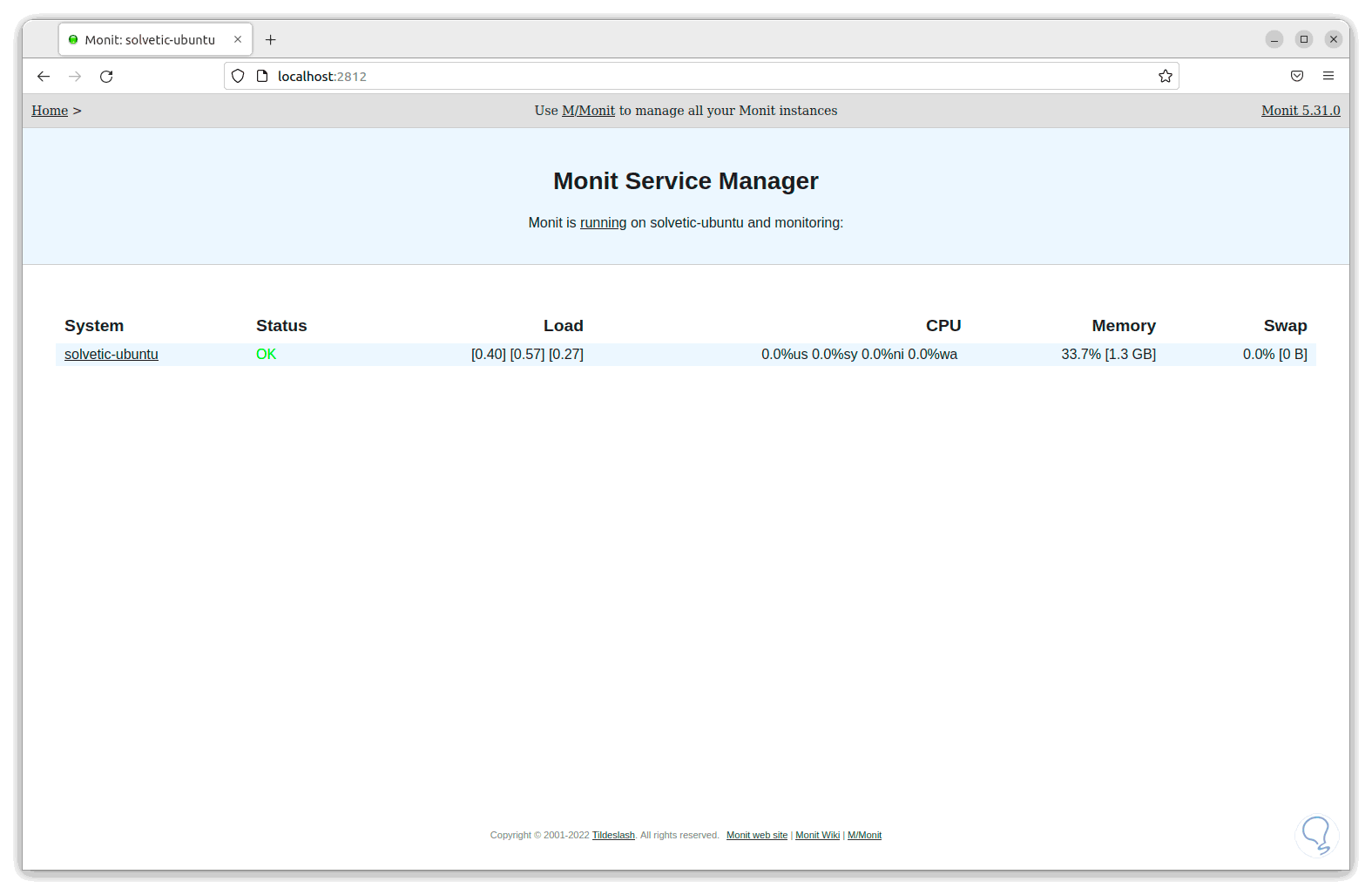The width and height of the screenshot is (1372, 895).
Task: Click the swap value 0.0% [0 B]
Action: (1274, 355)
